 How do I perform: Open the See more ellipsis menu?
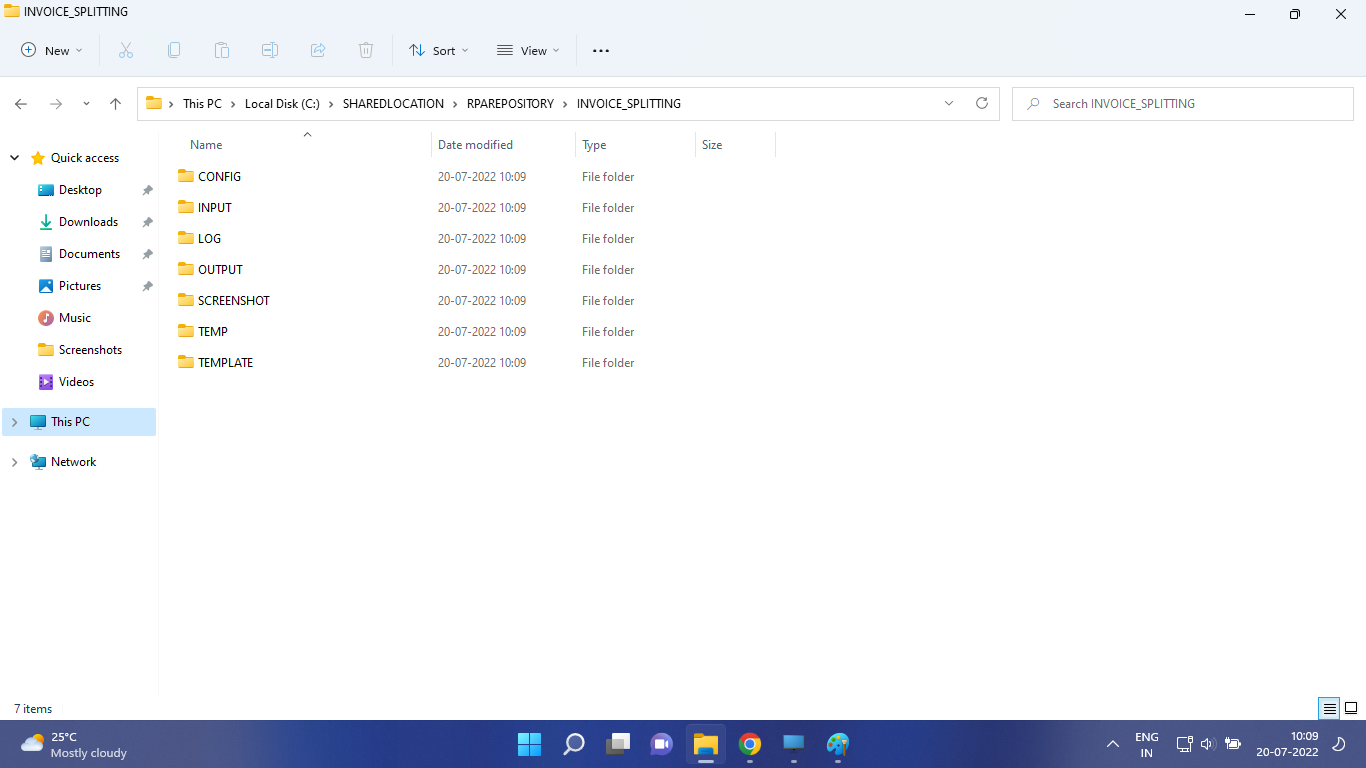[x=600, y=50]
